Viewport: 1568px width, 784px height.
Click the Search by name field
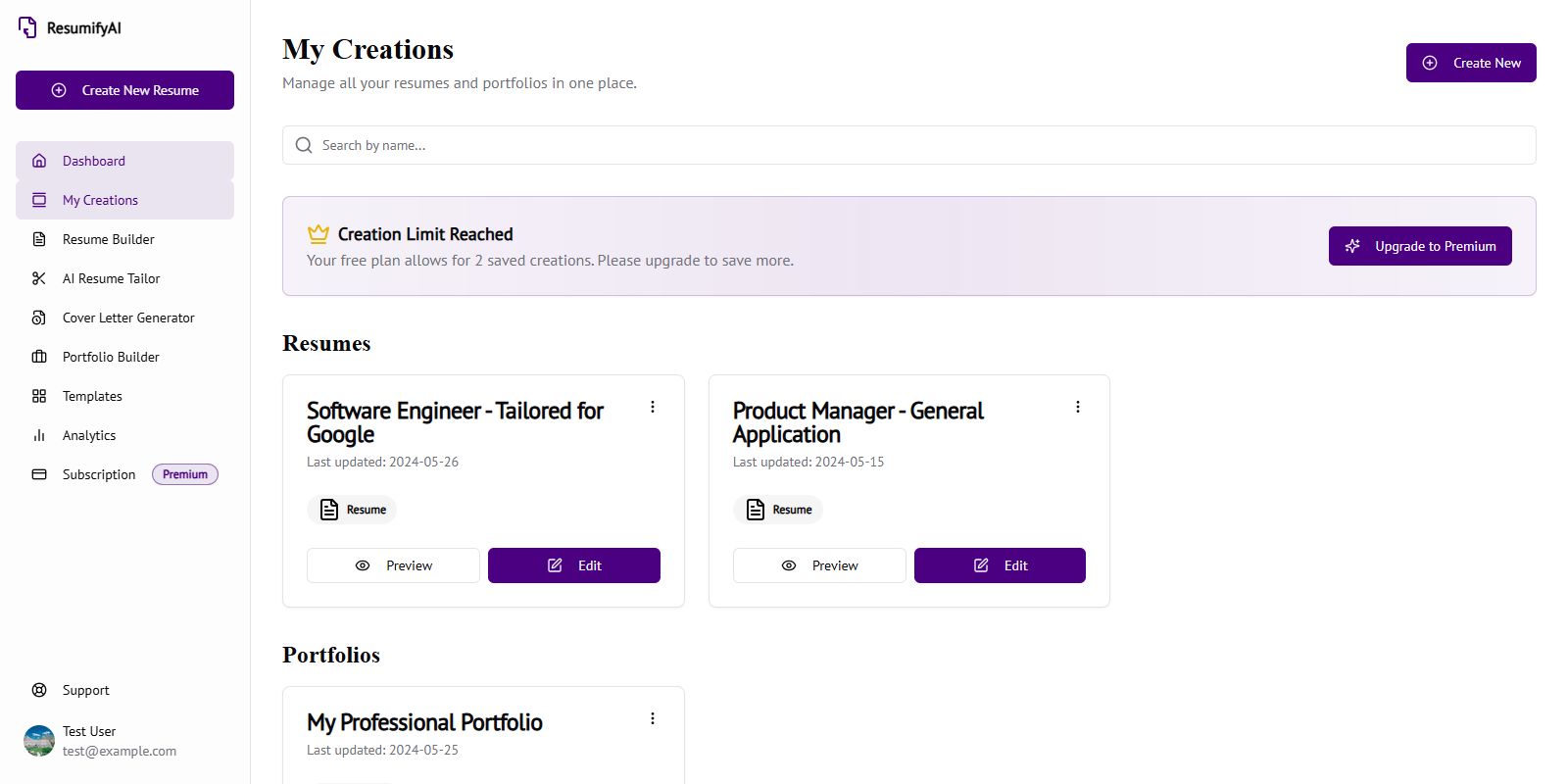pos(908,145)
